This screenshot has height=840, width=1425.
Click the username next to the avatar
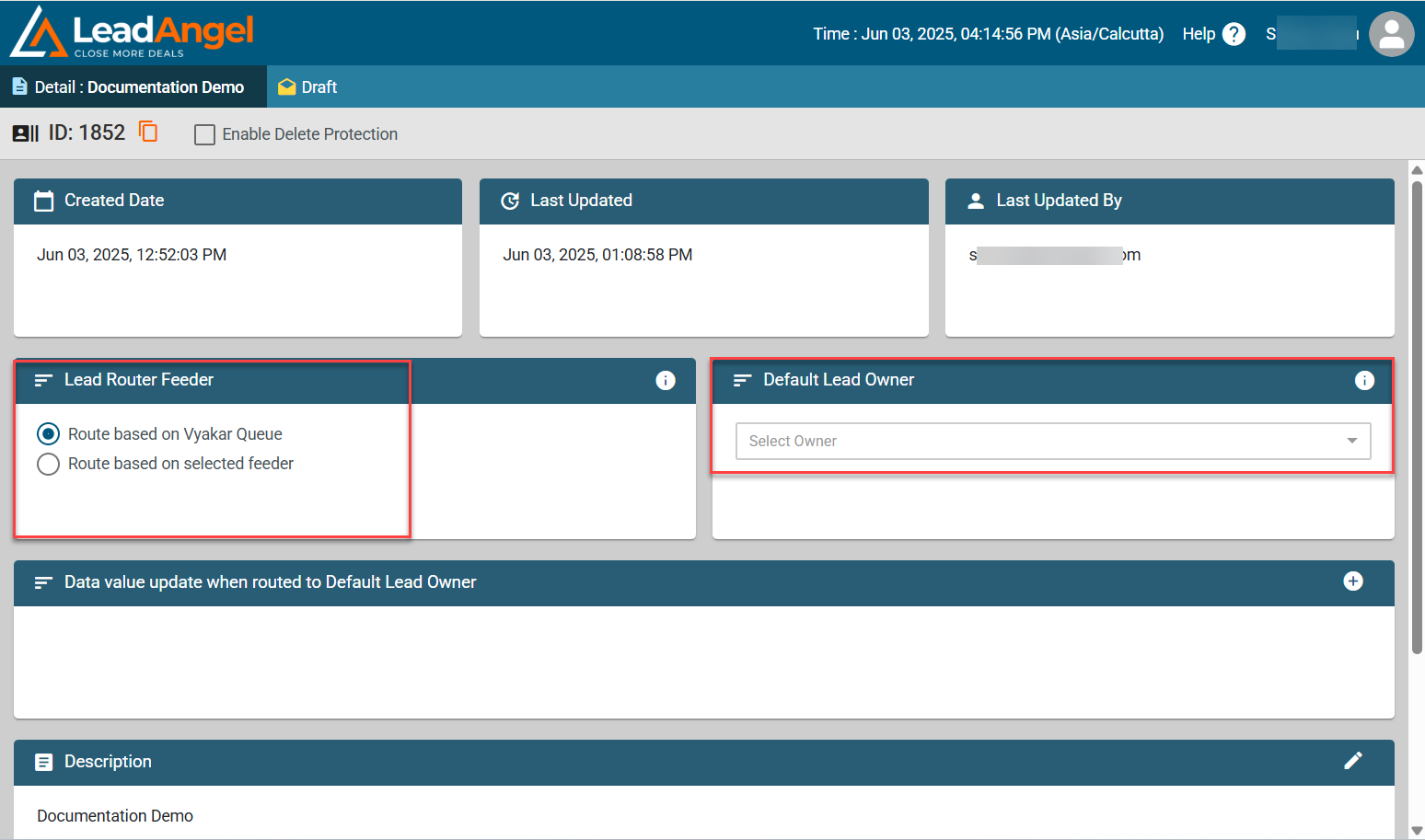click(1312, 34)
